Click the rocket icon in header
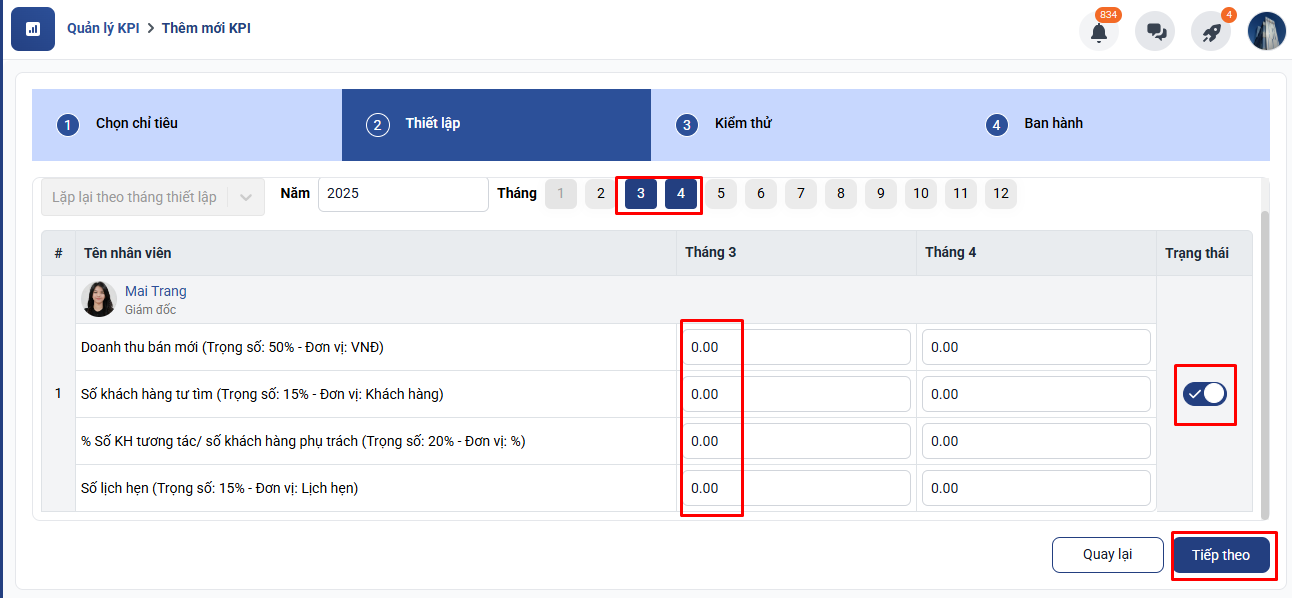1292x598 pixels. pyautogui.click(x=1211, y=32)
